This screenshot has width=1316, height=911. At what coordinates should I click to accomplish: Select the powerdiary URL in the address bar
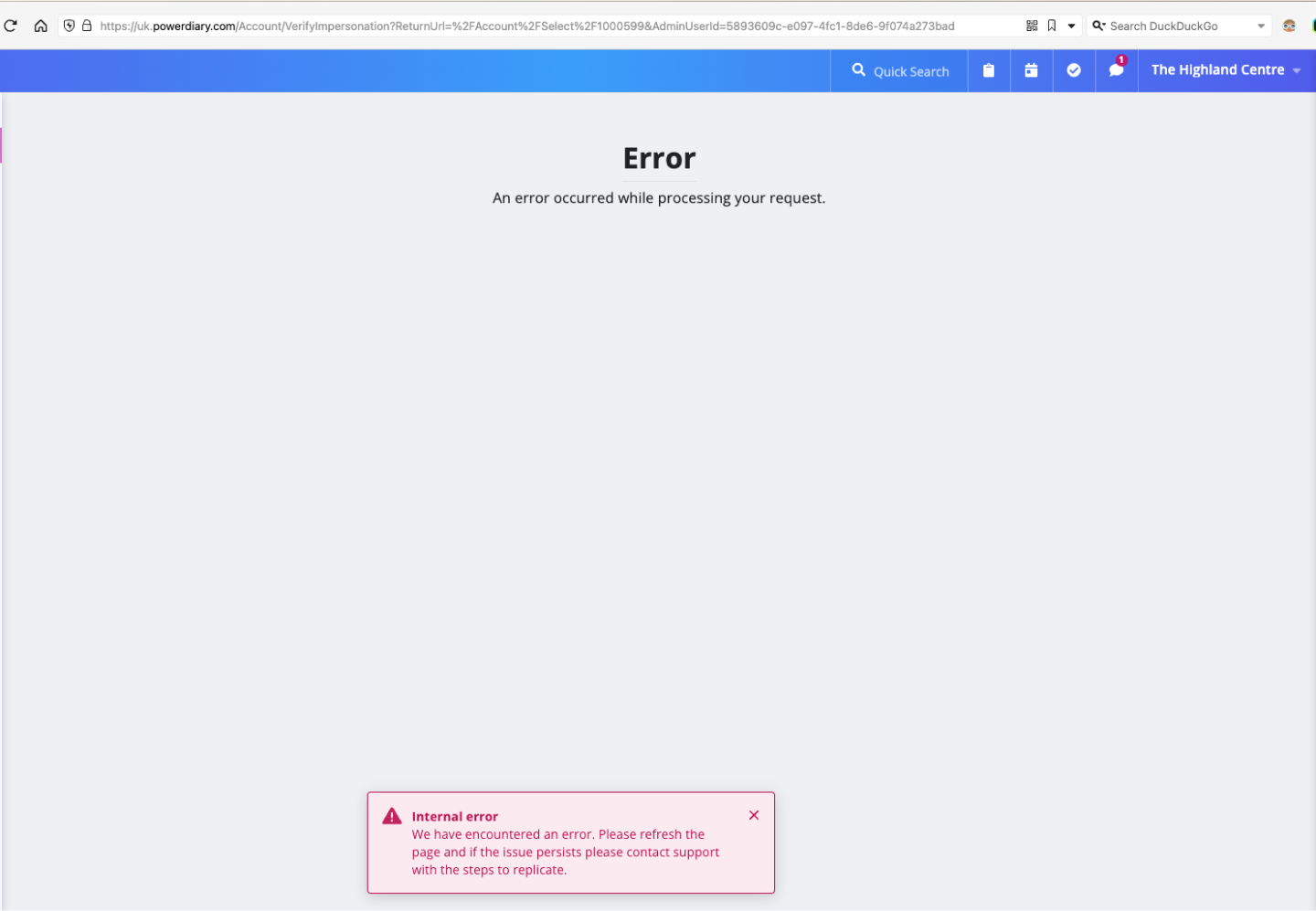(x=526, y=26)
